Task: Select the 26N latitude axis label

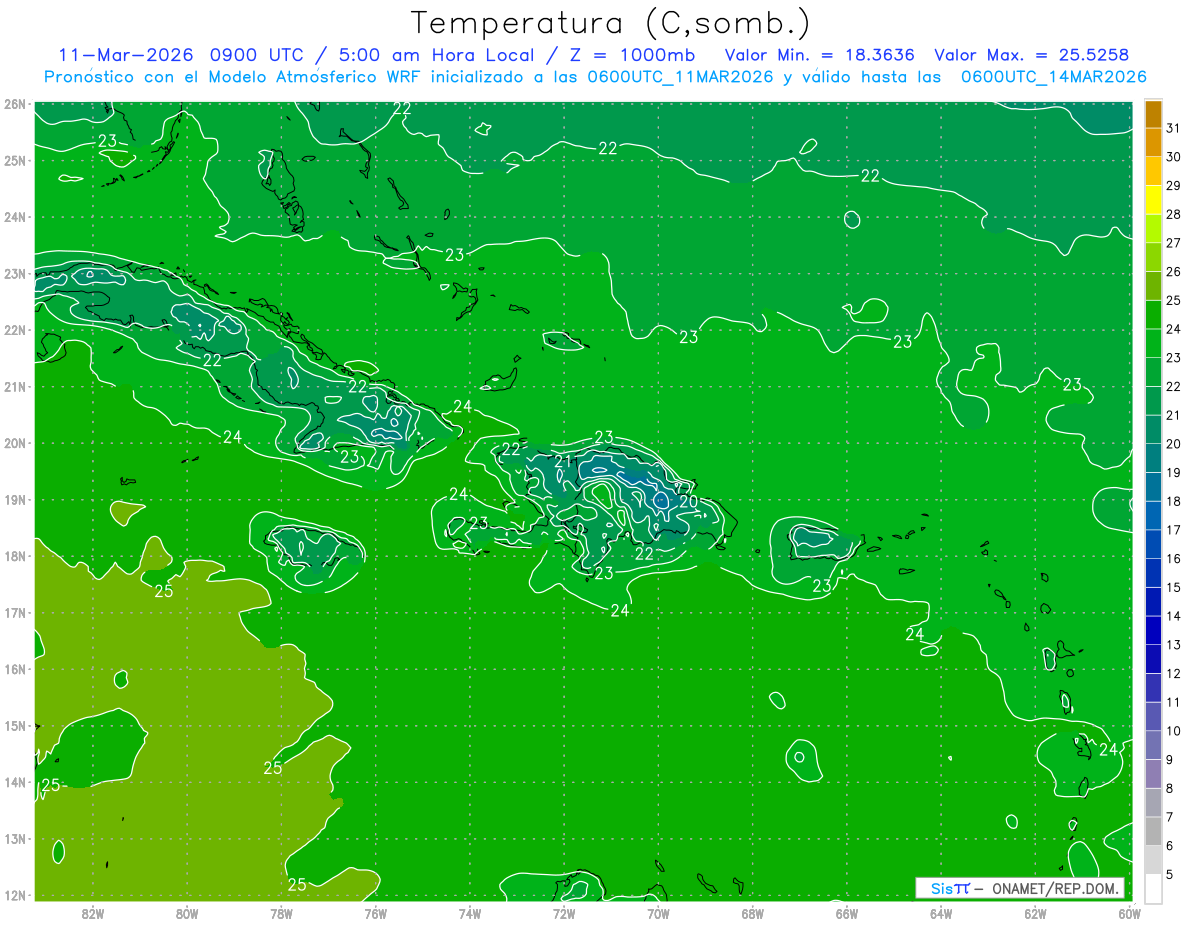Action: pos(15,104)
